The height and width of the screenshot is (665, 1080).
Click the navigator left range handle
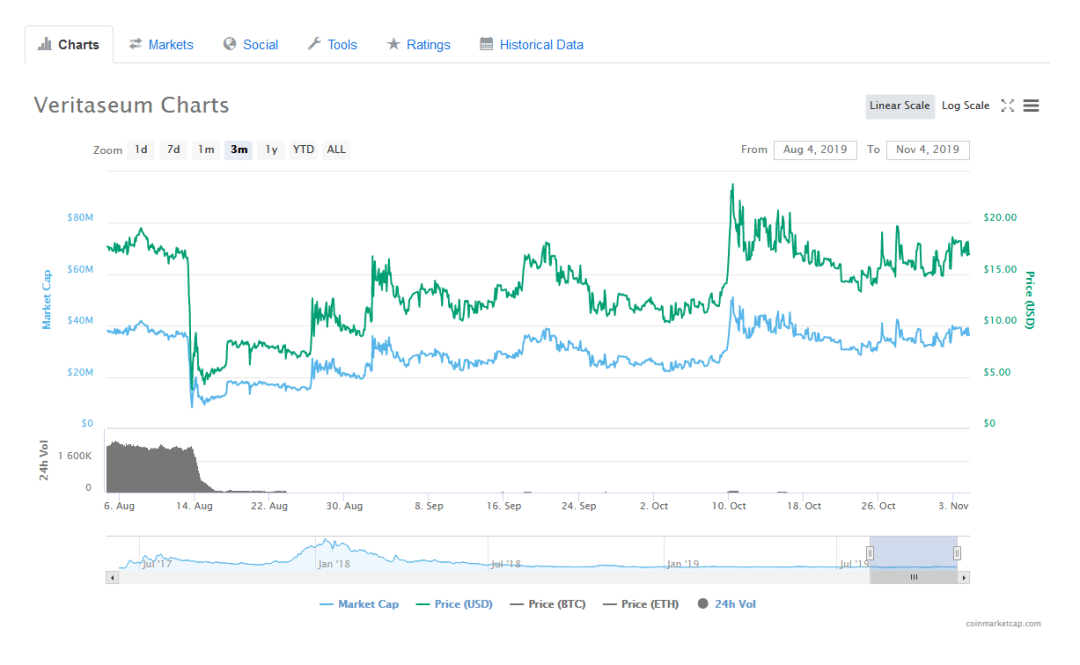click(x=870, y=553)
